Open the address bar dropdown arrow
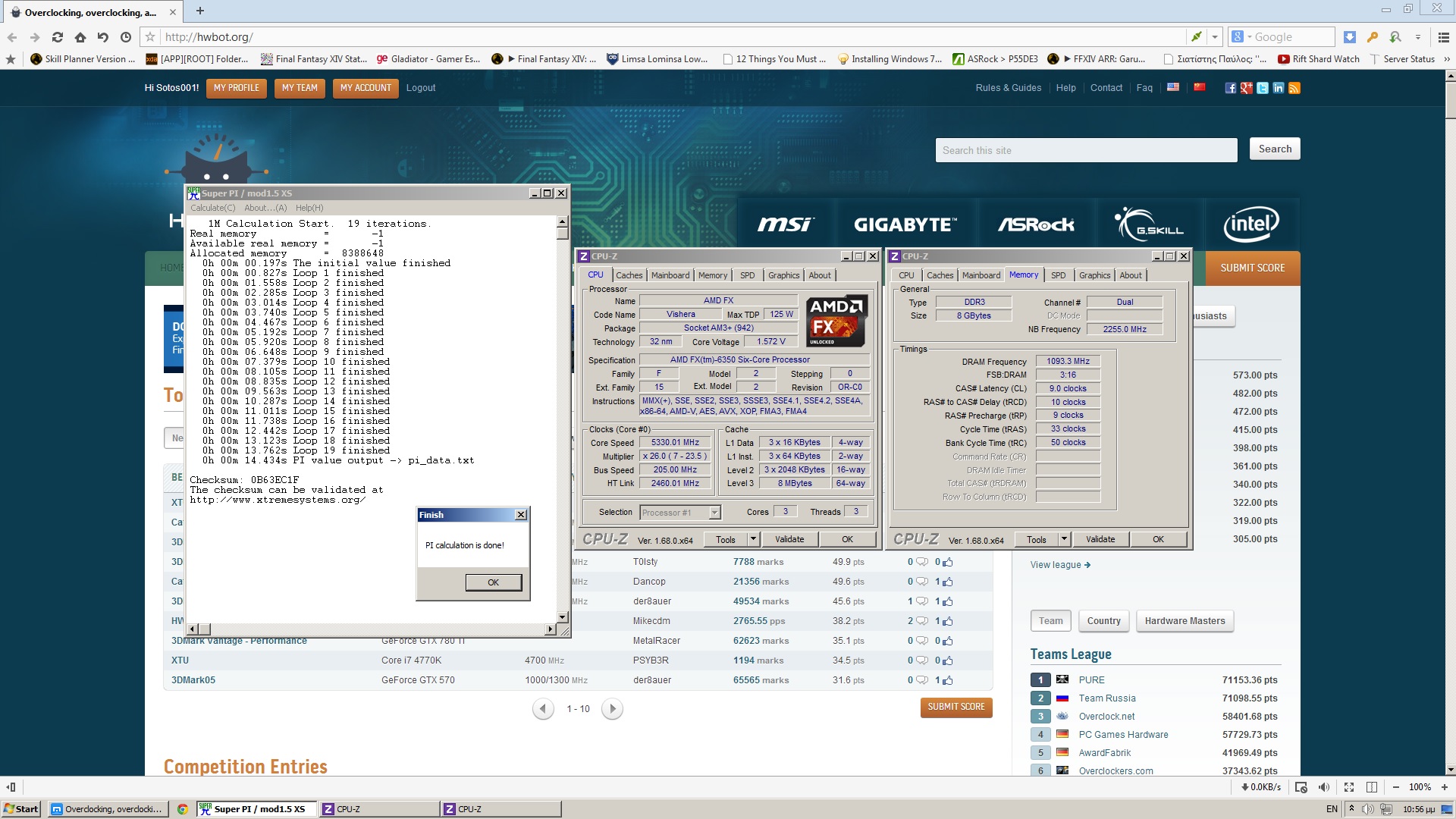This screenshot has width=1456, height=819. [x=1215, y=36]
